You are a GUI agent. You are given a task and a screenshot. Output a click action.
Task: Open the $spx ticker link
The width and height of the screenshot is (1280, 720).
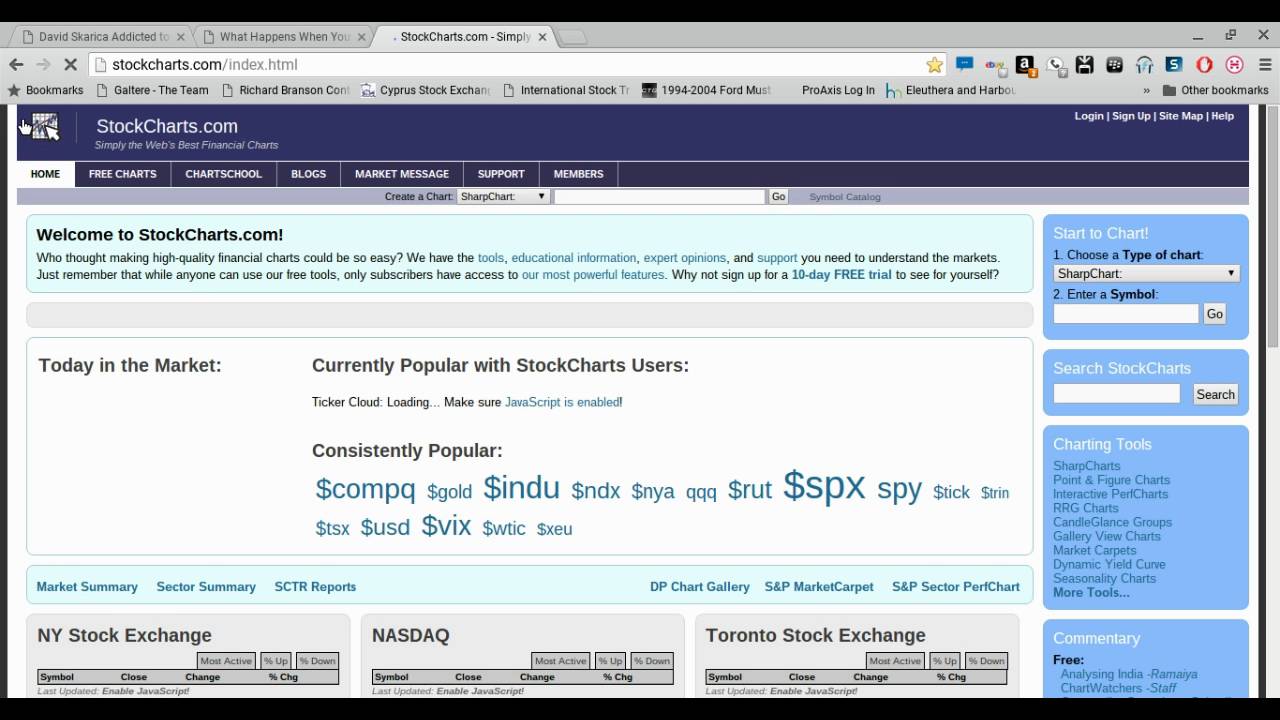click(x=824, y=485)
